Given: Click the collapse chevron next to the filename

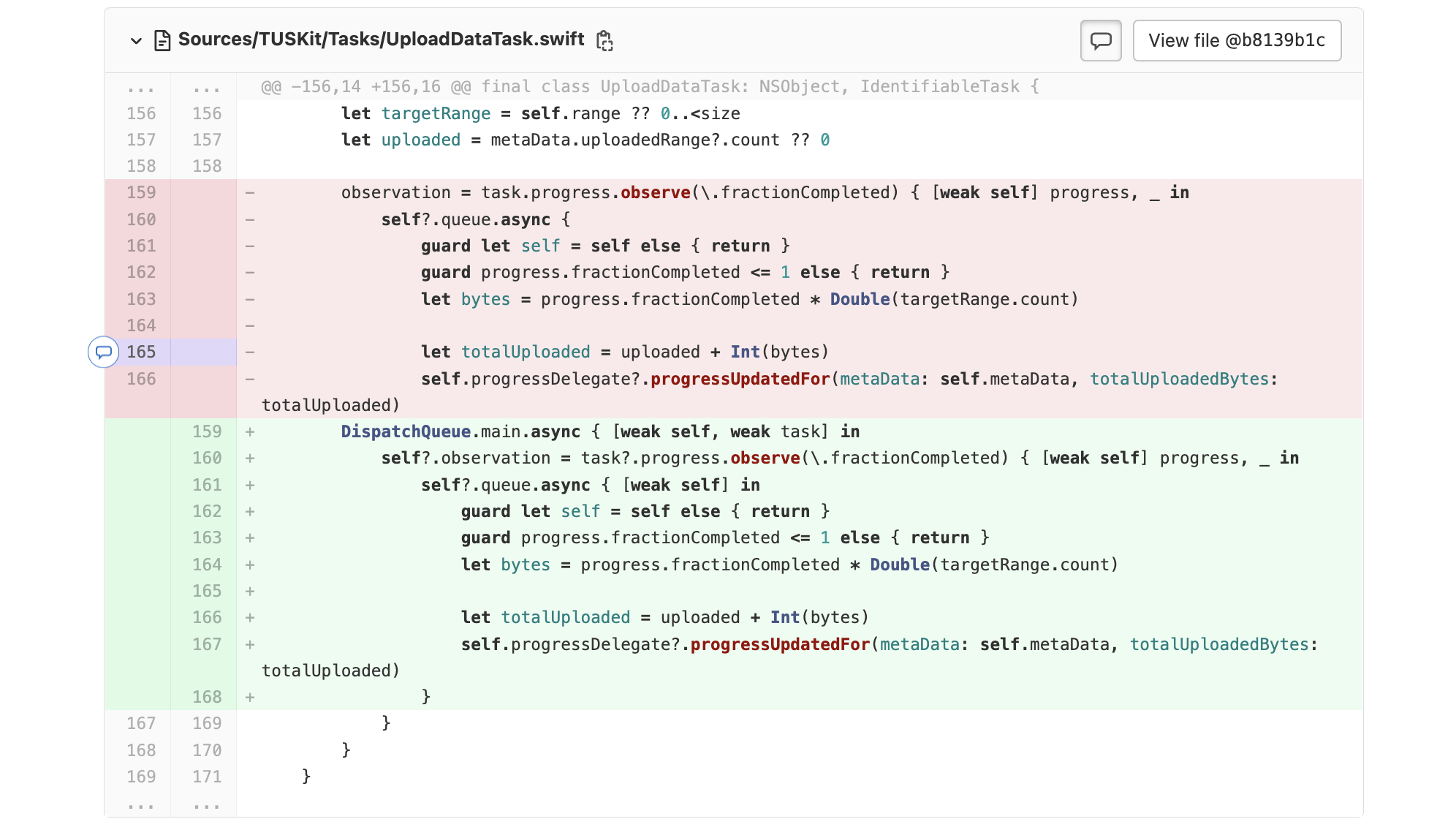Looking at the screenshot, I should [136, 41].
